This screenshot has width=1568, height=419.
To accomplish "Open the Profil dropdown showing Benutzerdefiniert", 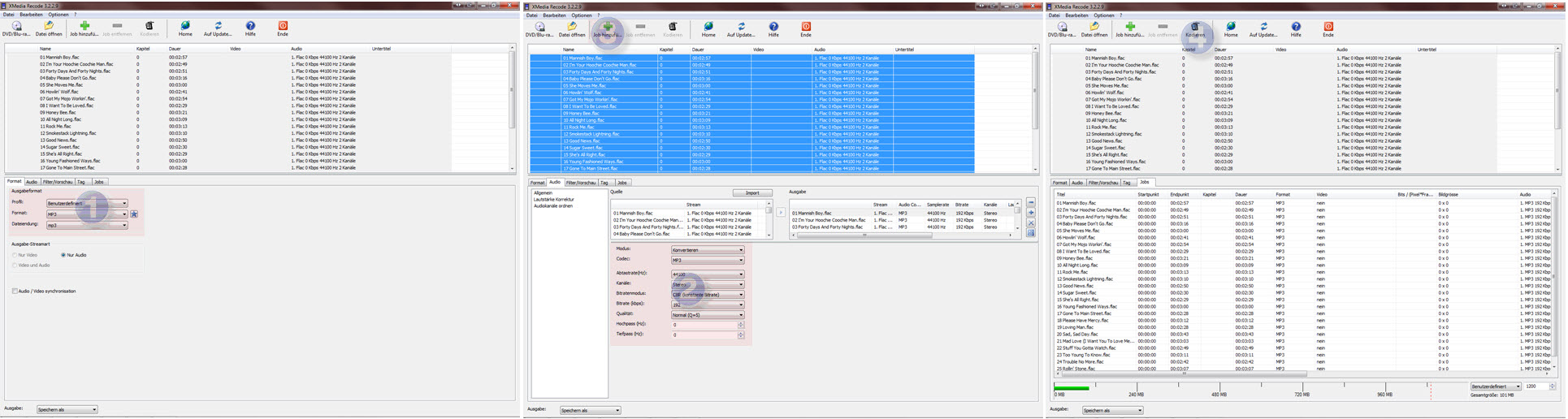I will pyautogui.click(x=87, y=203).
